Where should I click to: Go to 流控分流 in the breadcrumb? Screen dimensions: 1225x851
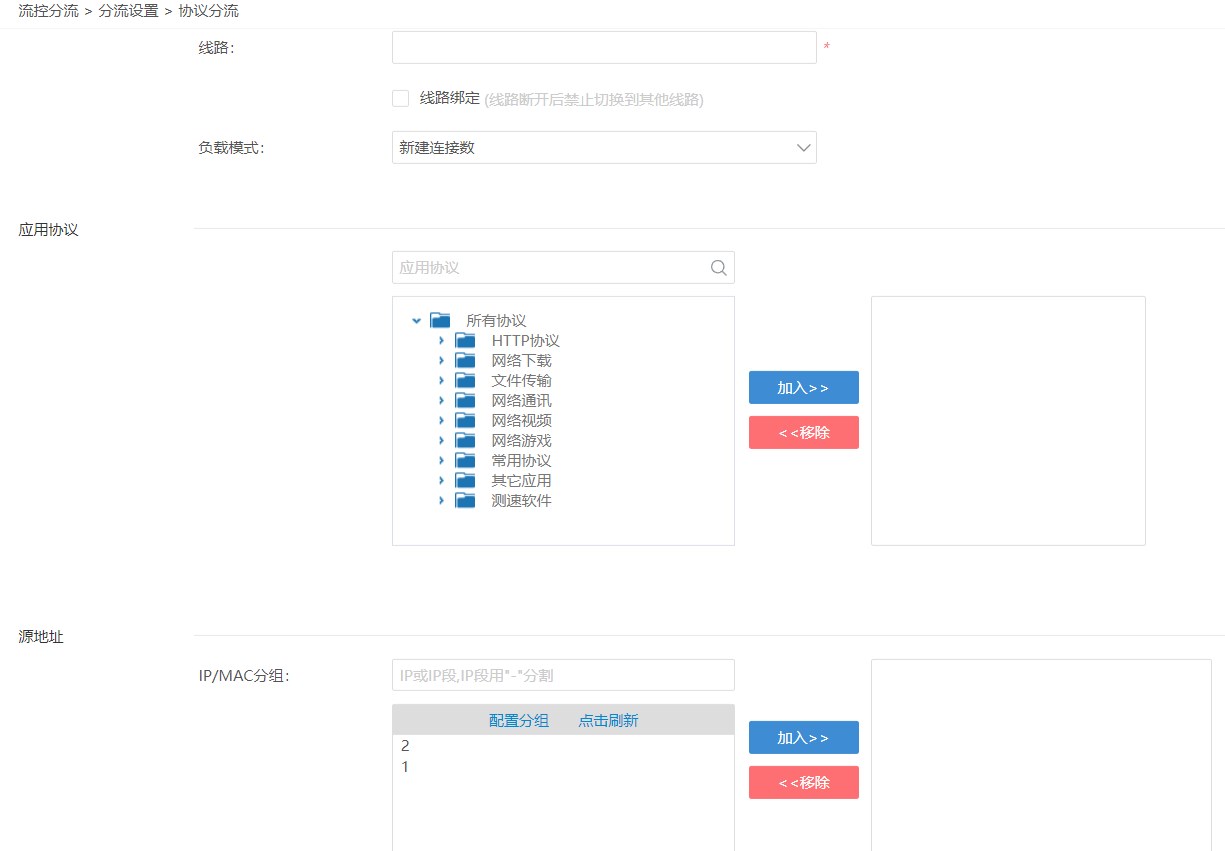tap(49, 12)
